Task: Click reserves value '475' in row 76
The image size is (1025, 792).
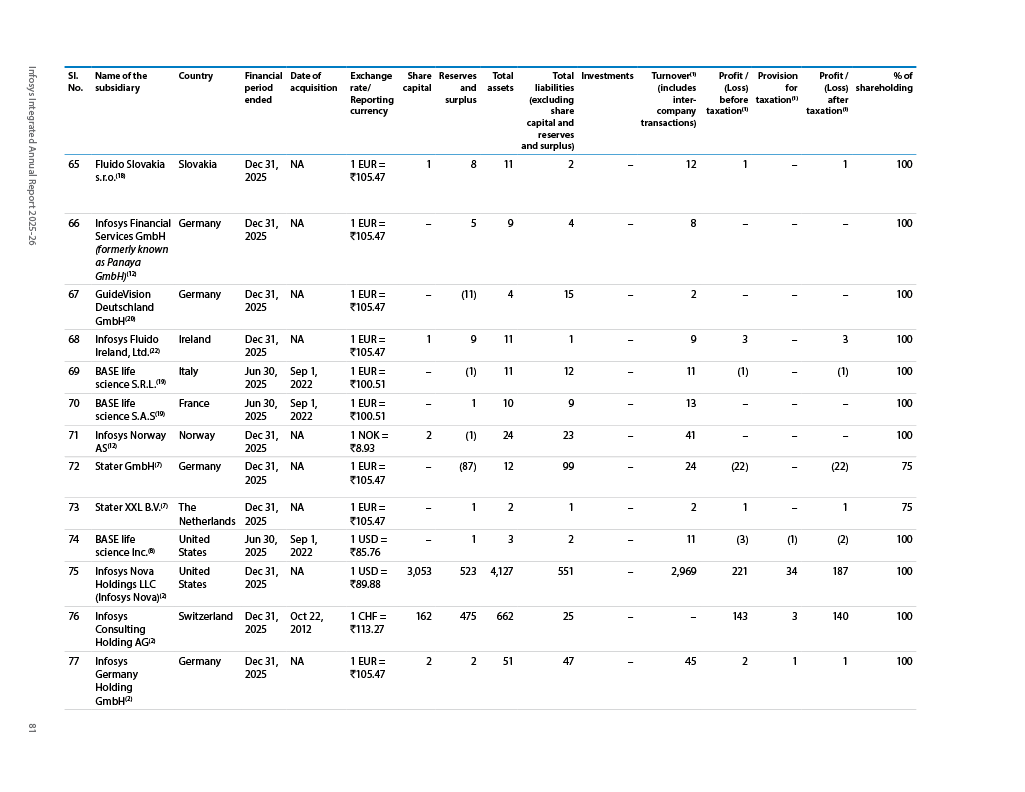Action: 468,616
